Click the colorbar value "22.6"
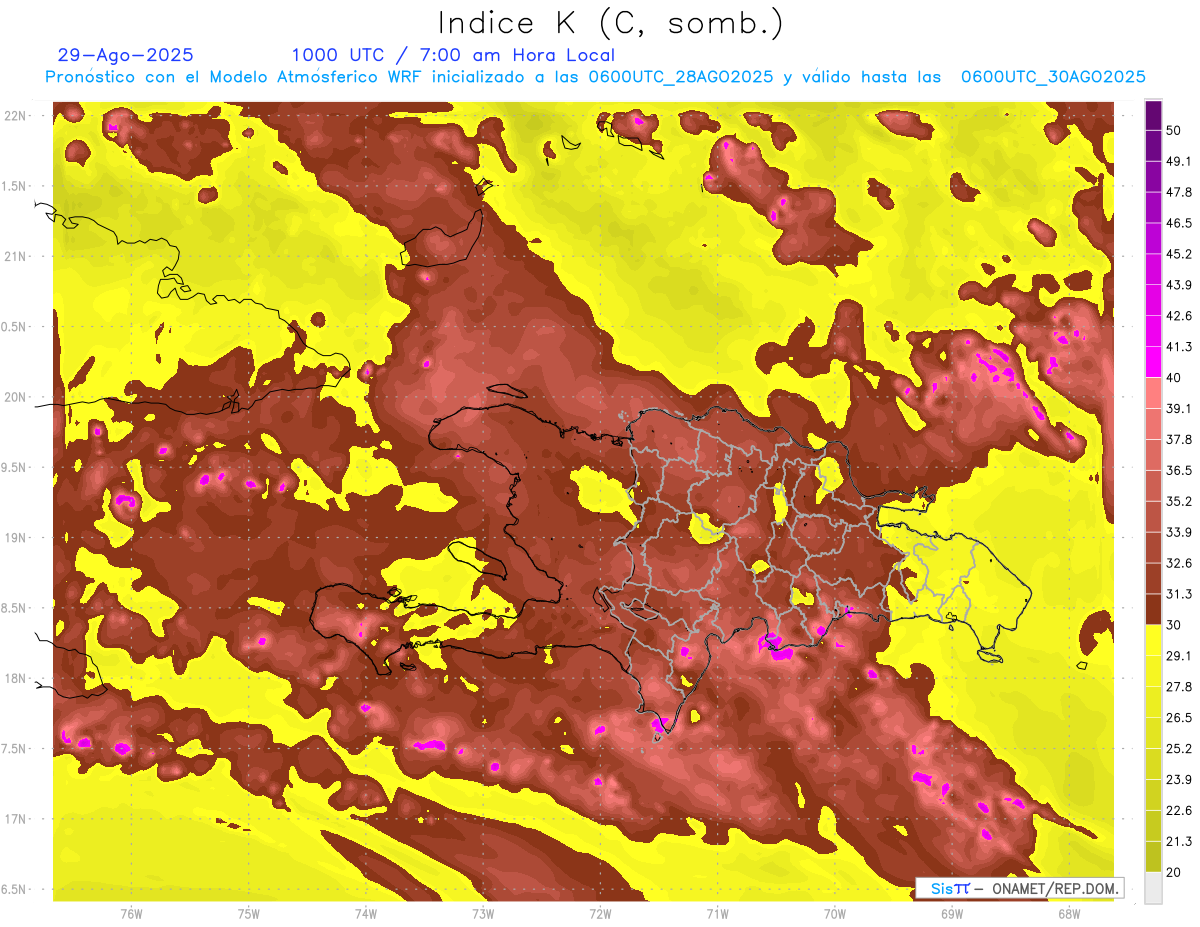This screenshot has width=1200, height=927. coord(1179,811)
